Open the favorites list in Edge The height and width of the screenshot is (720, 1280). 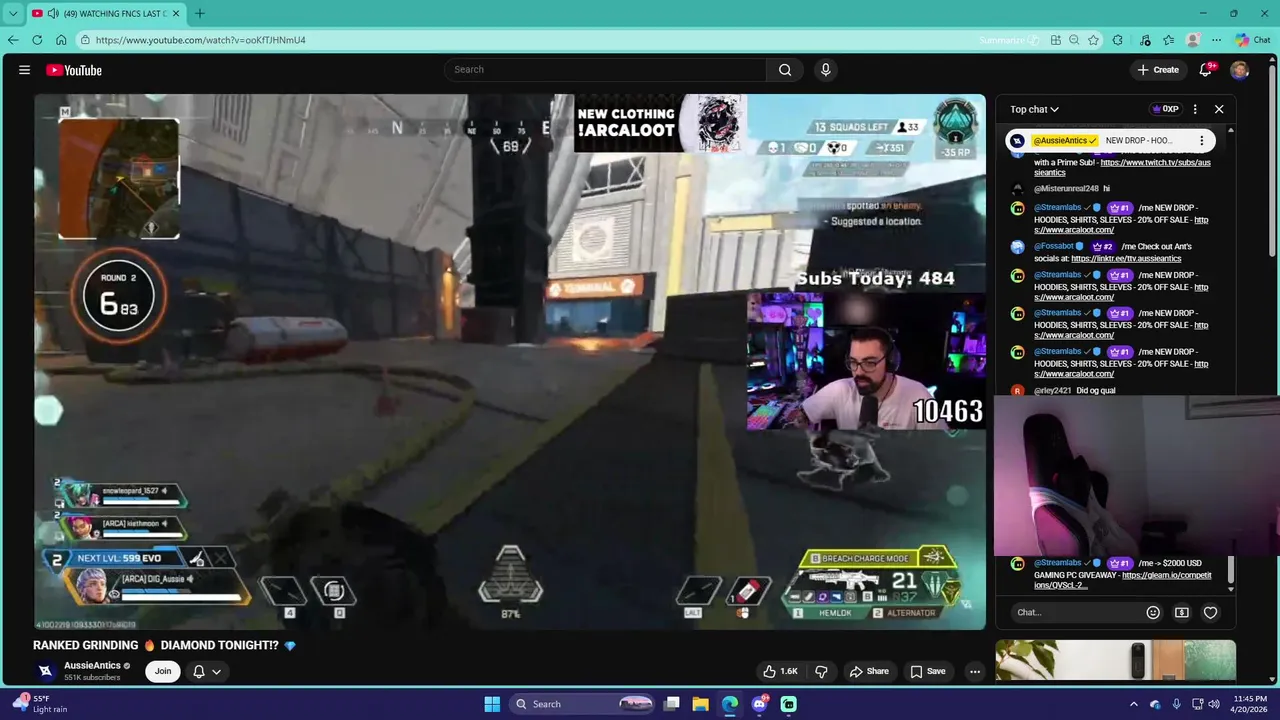point(1169,40)
